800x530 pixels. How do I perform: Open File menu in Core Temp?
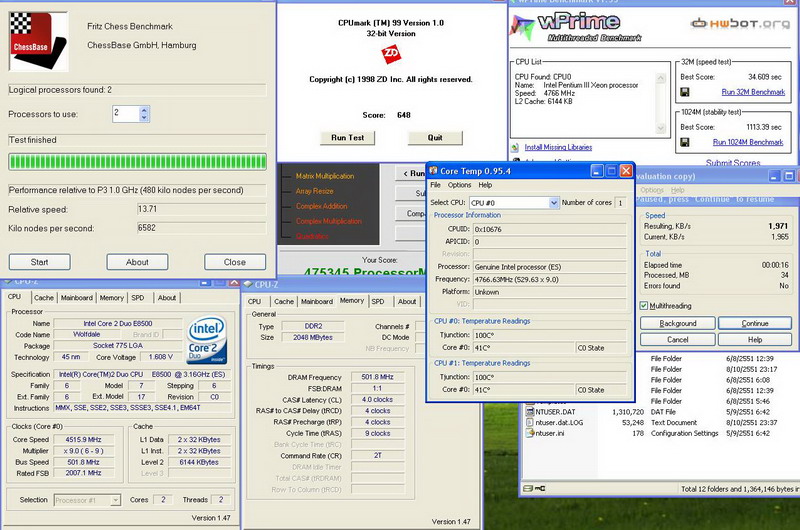[x=435, y=185]
